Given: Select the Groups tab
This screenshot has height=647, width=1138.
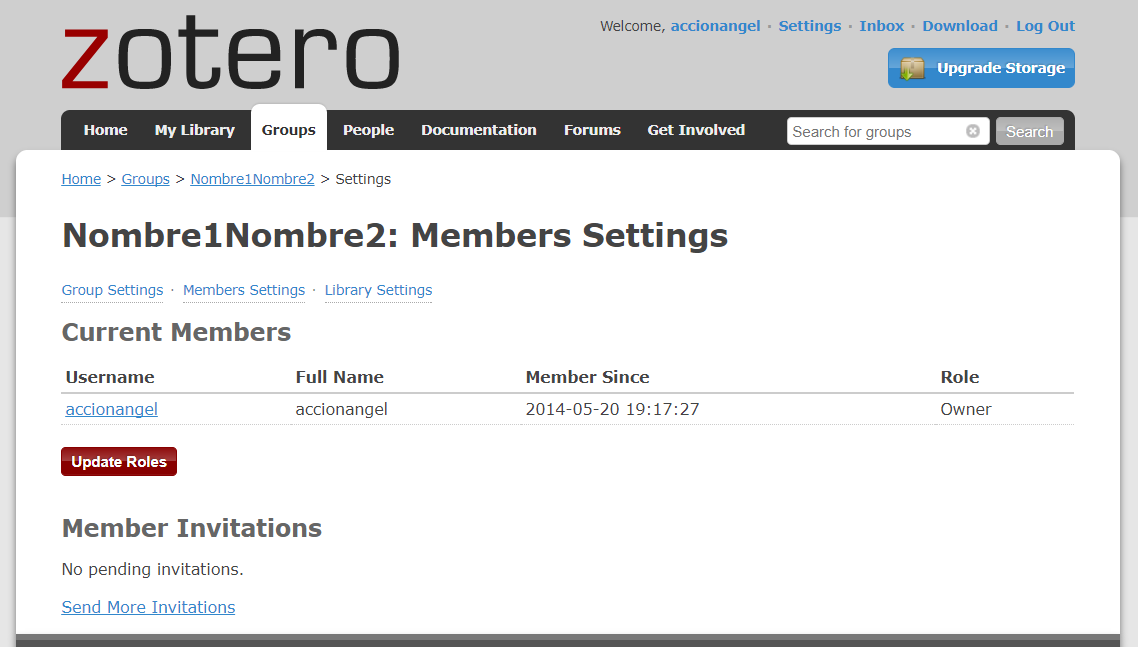Looking at the screenshot, I should [x=288, y=130].
